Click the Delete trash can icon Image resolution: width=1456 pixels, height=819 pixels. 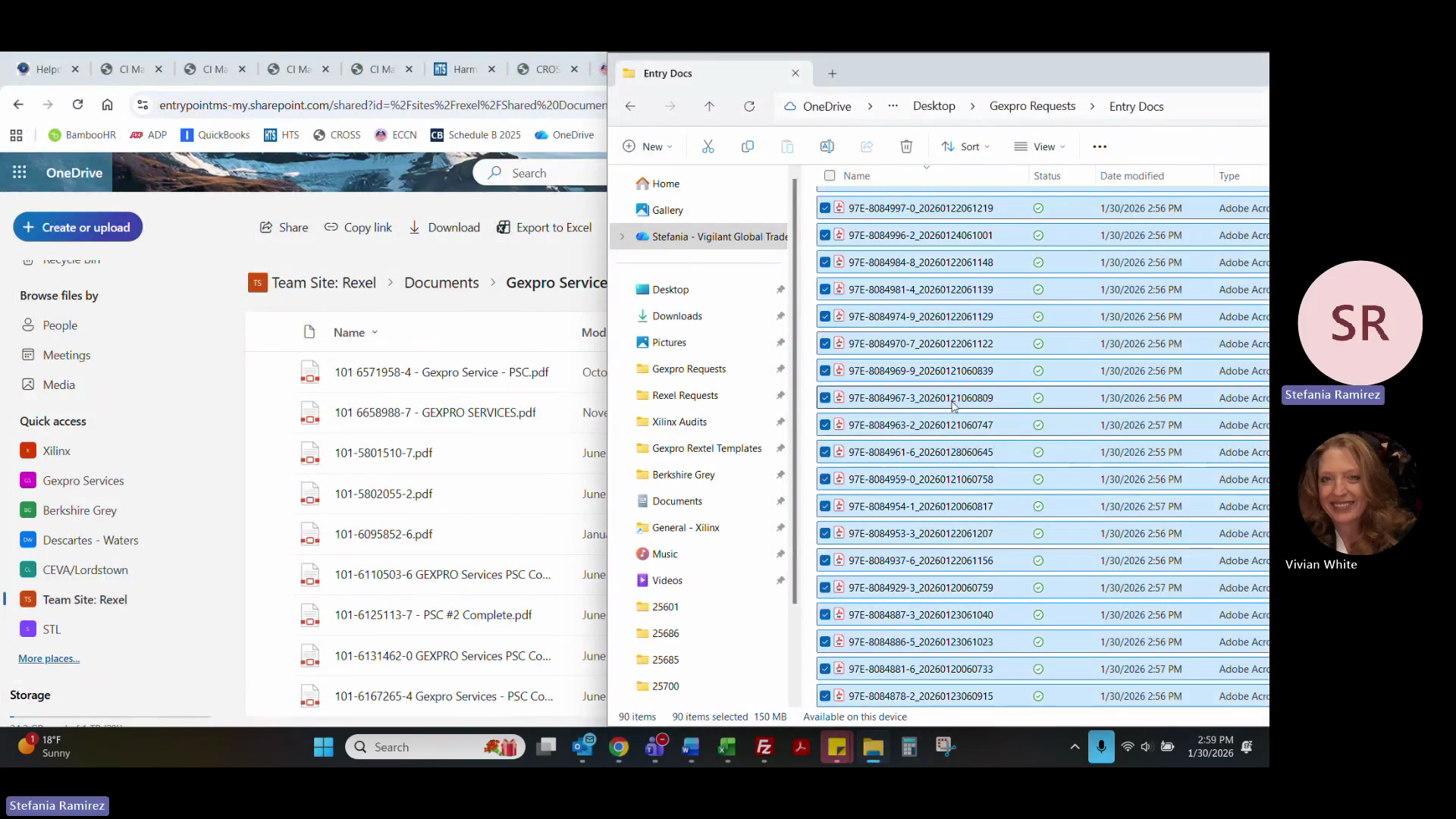click(906, 146)
